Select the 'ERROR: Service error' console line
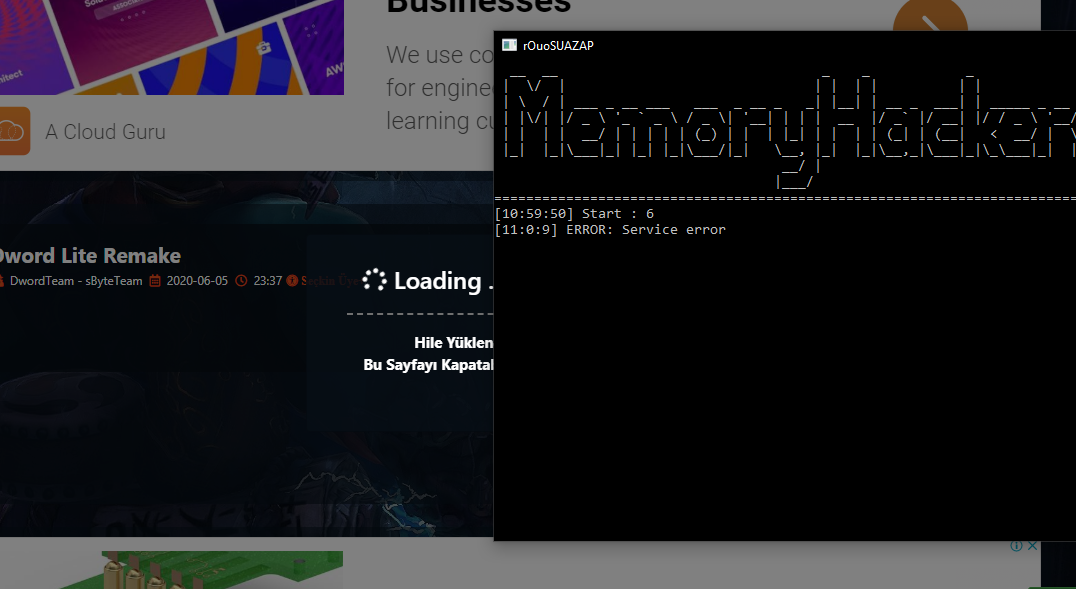This screenshot has height=589, width=1076. click(609, 230)
